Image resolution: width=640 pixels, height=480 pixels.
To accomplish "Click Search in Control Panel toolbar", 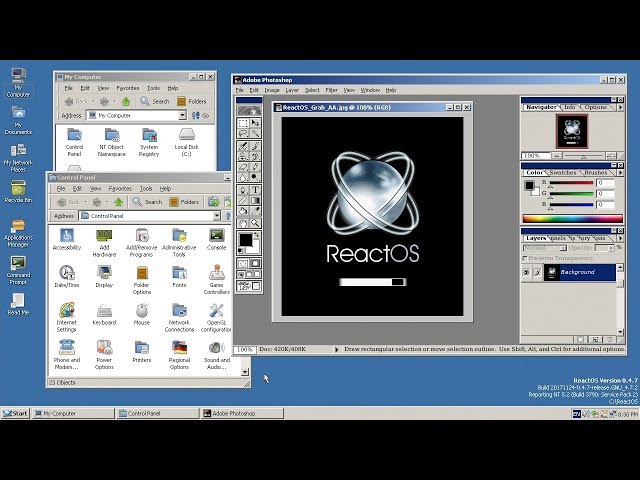I will point(147,202).
